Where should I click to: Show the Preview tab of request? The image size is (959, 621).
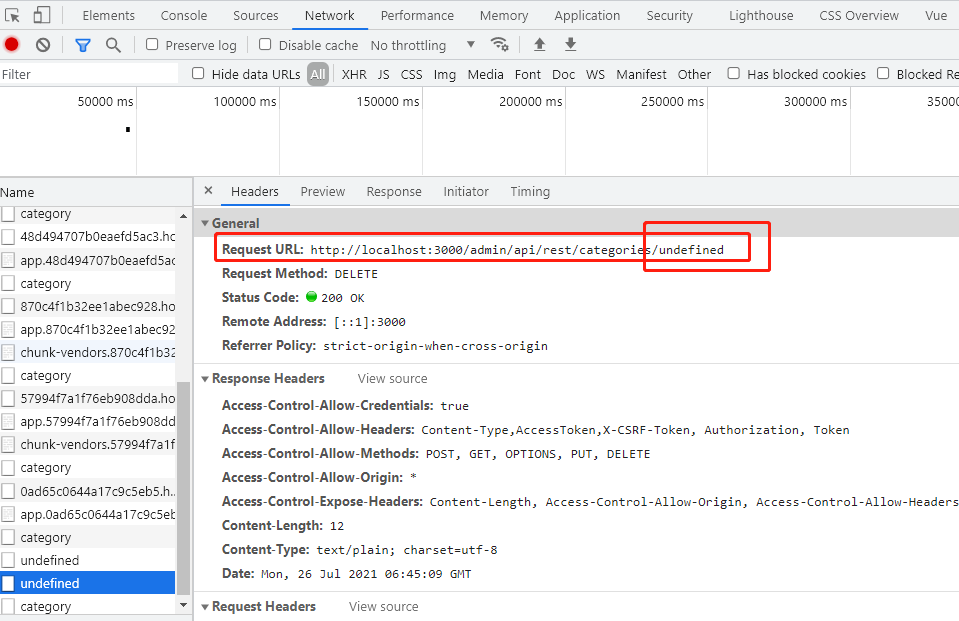pyautogui.click(x=323, y=192)
